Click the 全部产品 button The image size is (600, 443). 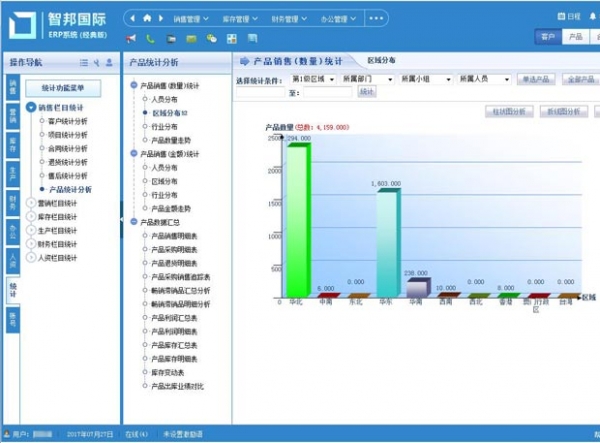pyautogui.click(x=581, y=79)
